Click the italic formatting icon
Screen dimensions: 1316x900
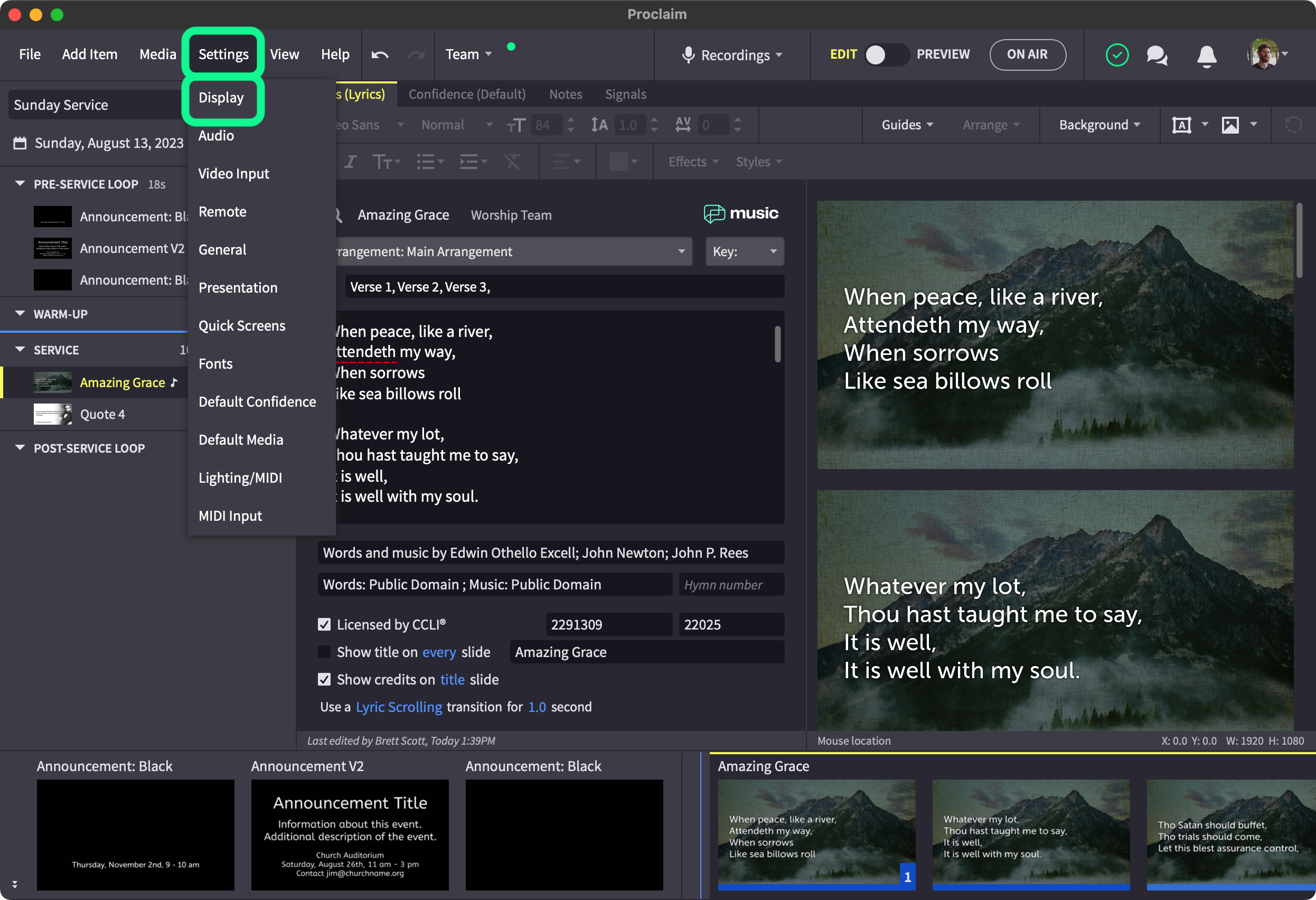[x=351, y=162]
